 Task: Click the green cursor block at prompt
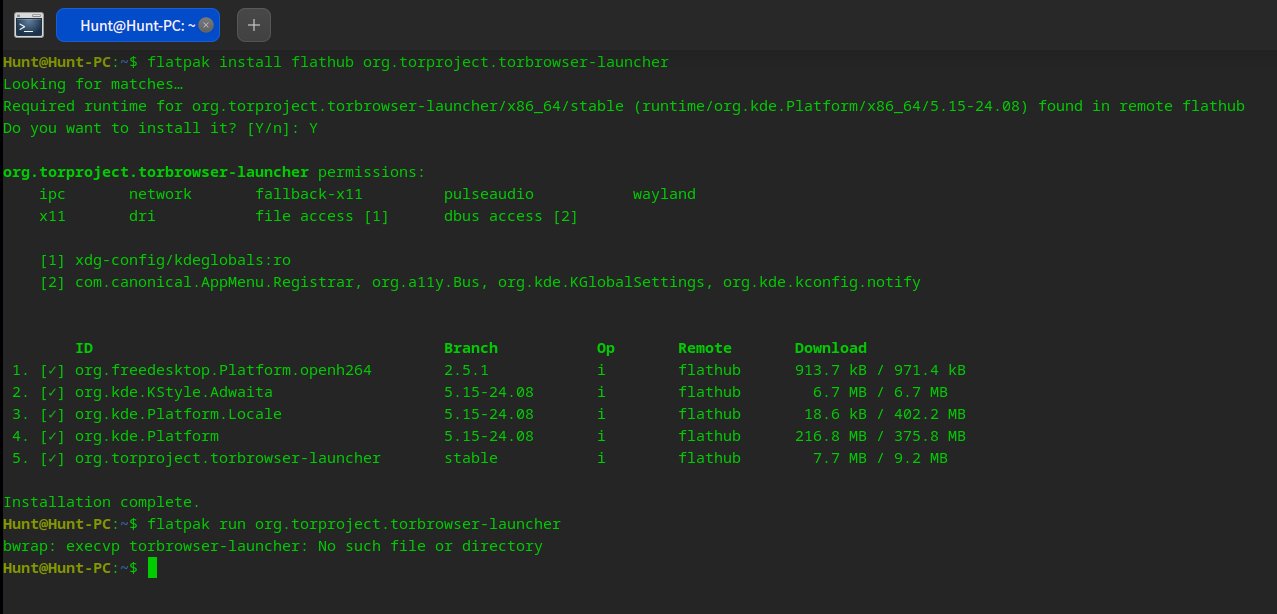point(152,568)
